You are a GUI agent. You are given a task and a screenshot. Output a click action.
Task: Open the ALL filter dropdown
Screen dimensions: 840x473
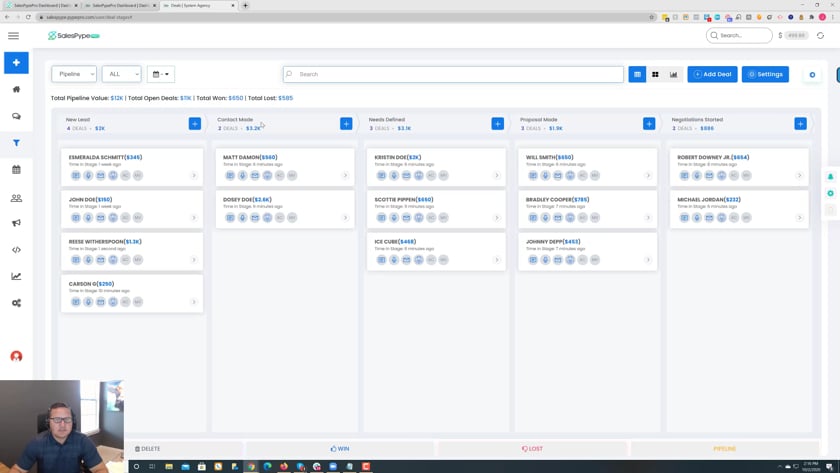[x=122, y=74]
